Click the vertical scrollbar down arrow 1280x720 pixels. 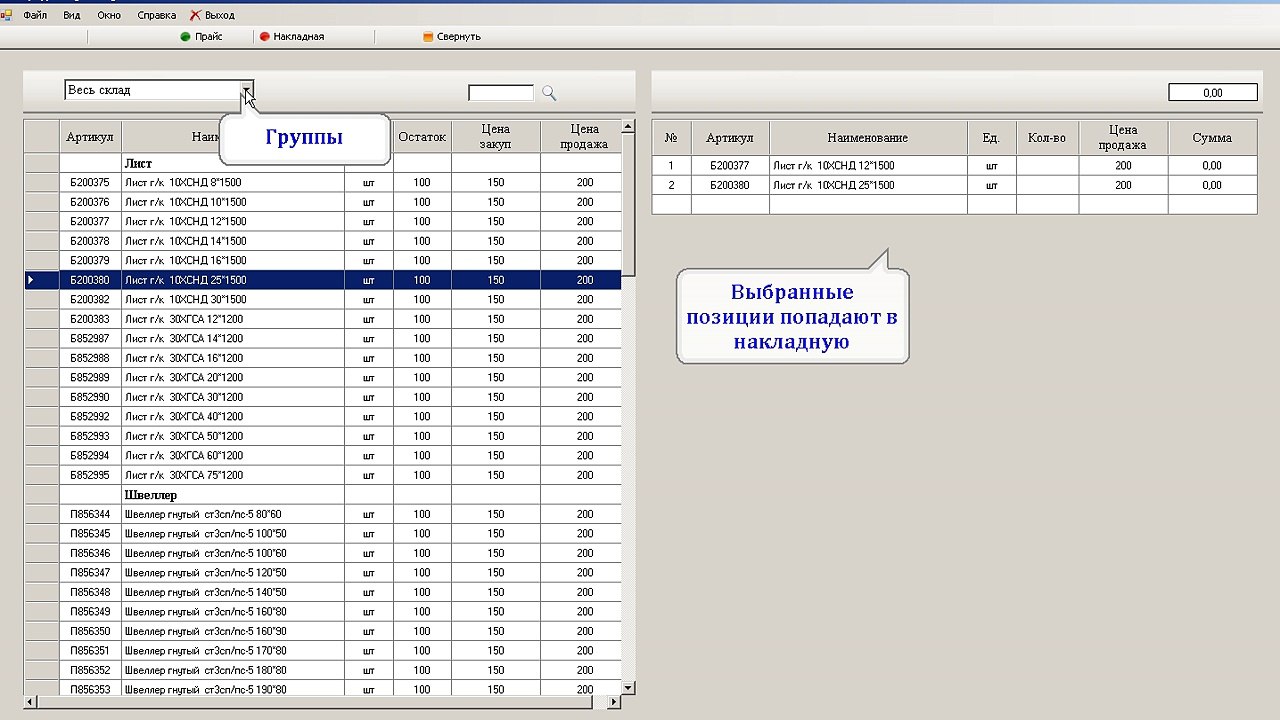click(628, 688)
